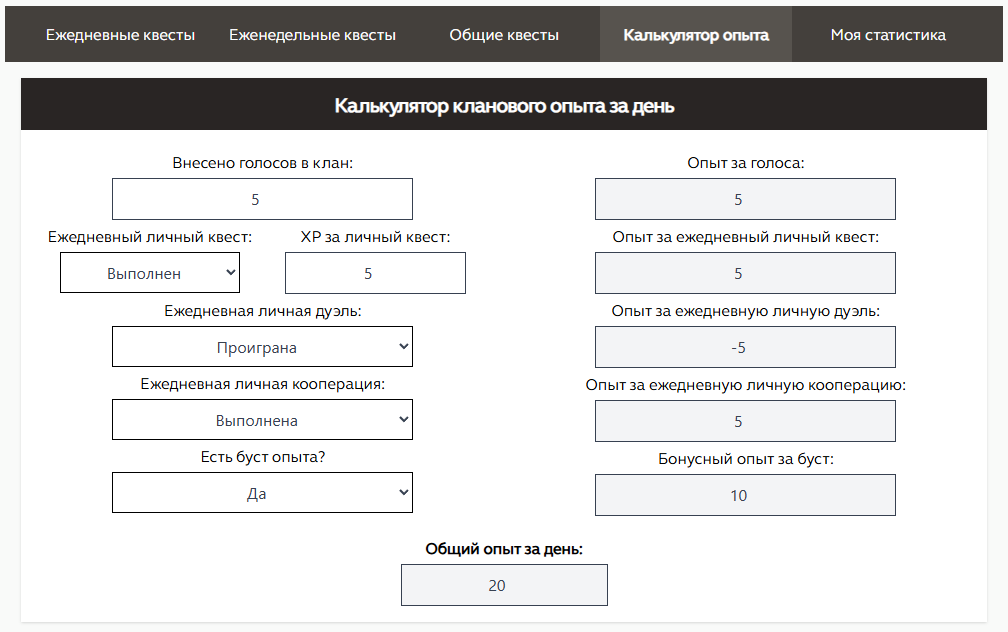Click the chevron arrow of the Да dropdown
Viewport: 1008px width, 632px height.
[x=403, y=492]
